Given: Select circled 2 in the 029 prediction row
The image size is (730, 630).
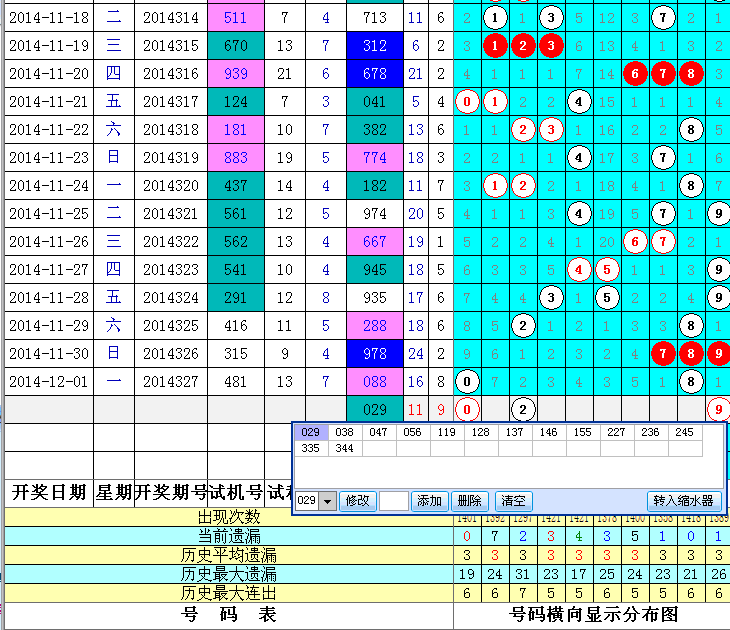Looking at the screenshot, I should 522,409.
